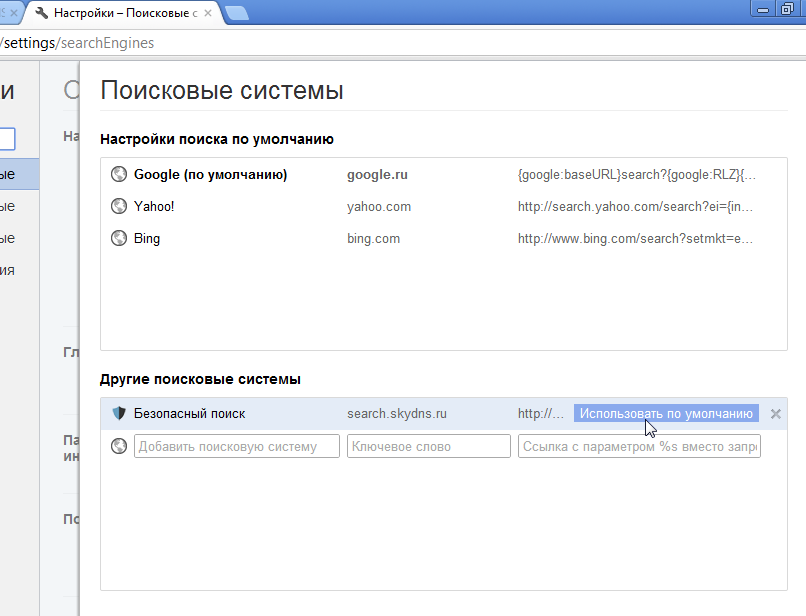Screen dimensions: 806x616
Task: Click the address bar showing settings/searchEngines
Action: click(401, 43)
